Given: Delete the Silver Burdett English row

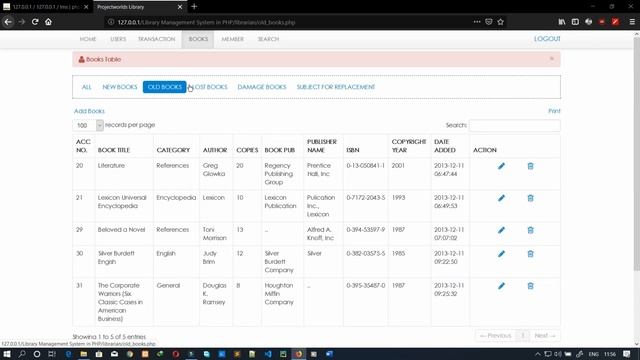Looking at the screenshot, I should click(x=530, y=254).
